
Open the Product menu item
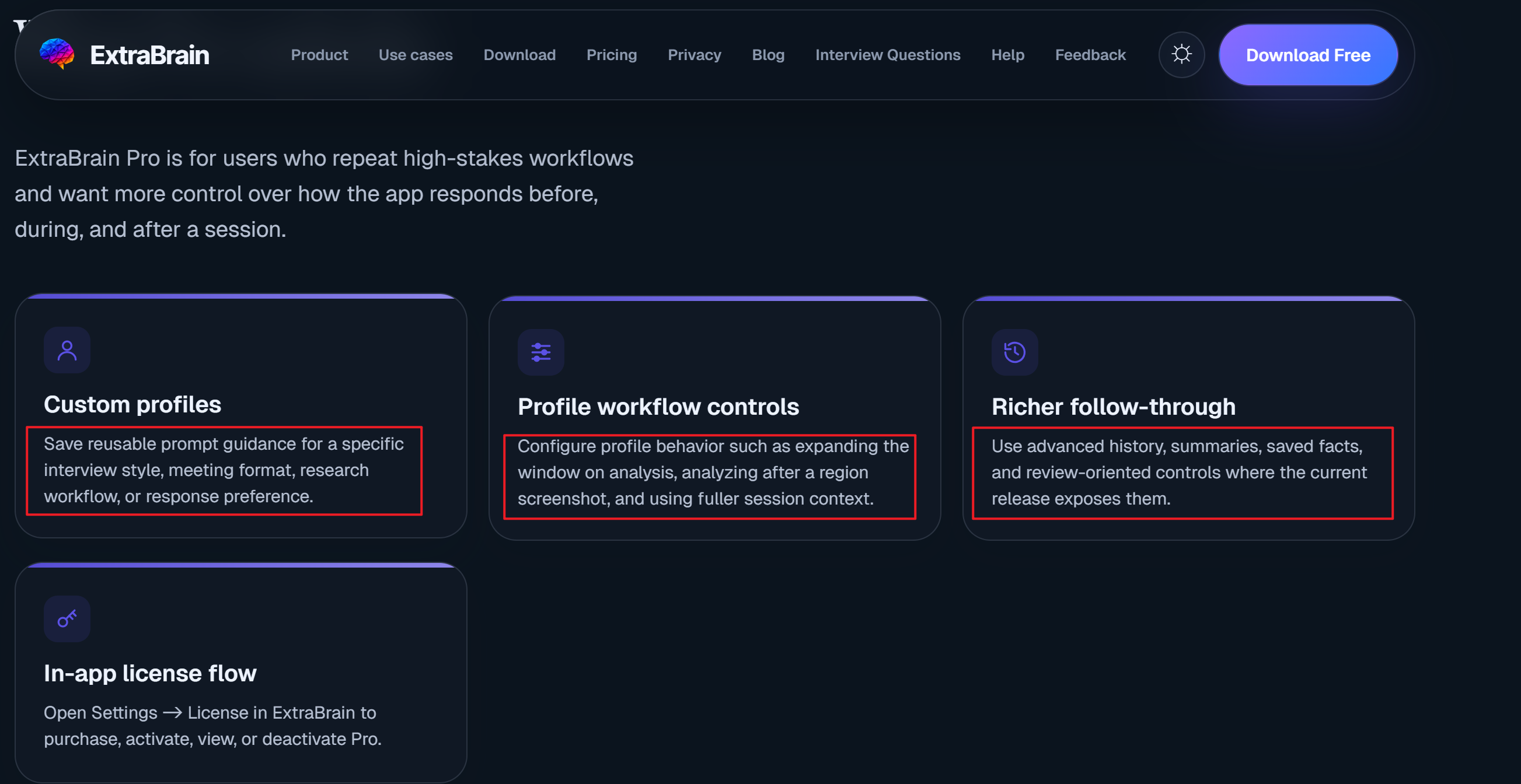[319, 55]
